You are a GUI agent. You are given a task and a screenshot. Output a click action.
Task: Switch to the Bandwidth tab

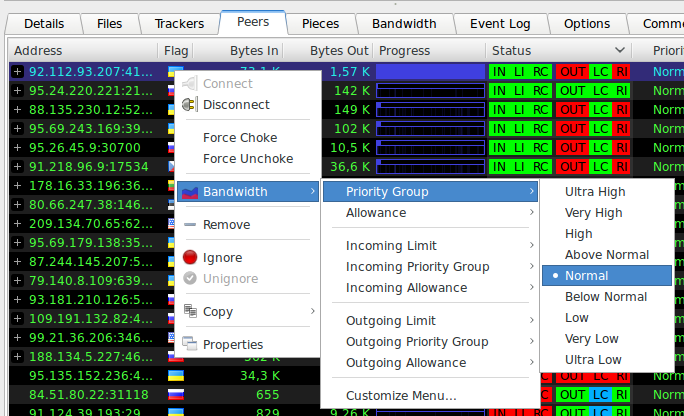[x=404, y=24]
